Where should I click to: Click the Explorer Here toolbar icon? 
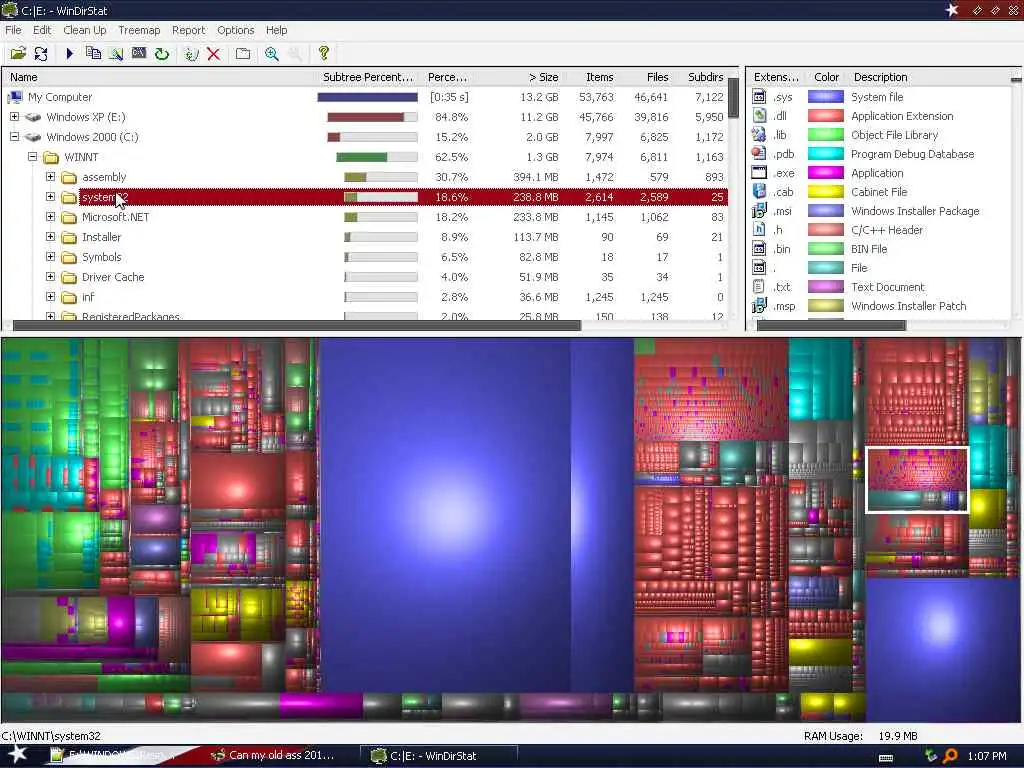(116, 54)
